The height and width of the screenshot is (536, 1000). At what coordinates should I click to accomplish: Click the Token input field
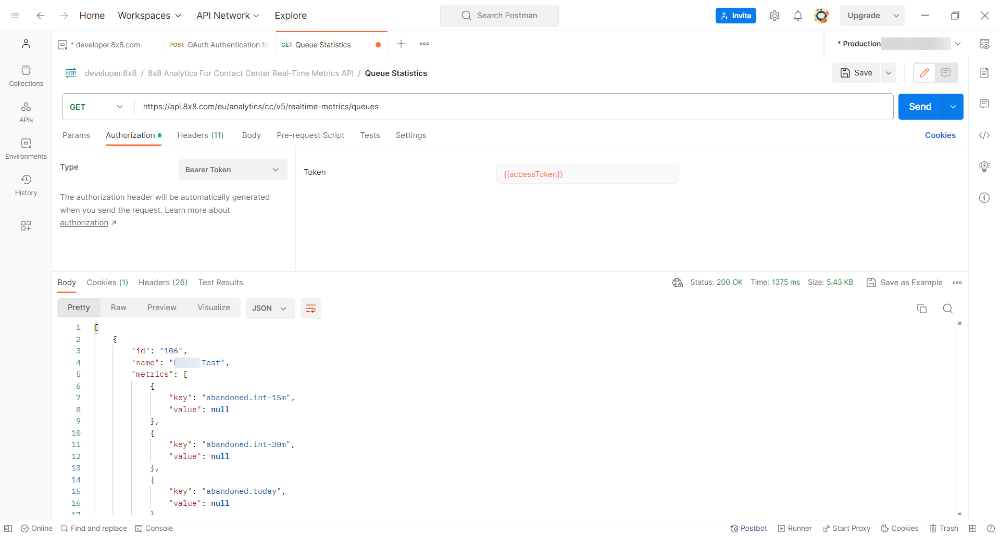coord(587,174)
